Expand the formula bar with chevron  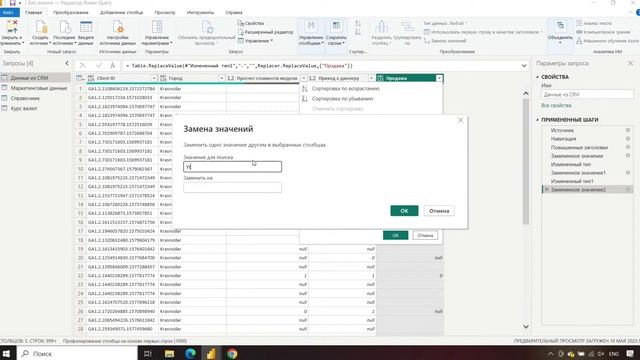pyautogui.click(x=524, y=66)
